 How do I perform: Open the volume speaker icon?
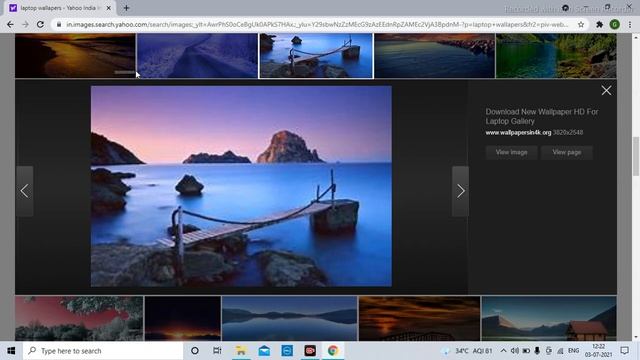(x=515, y=351)
